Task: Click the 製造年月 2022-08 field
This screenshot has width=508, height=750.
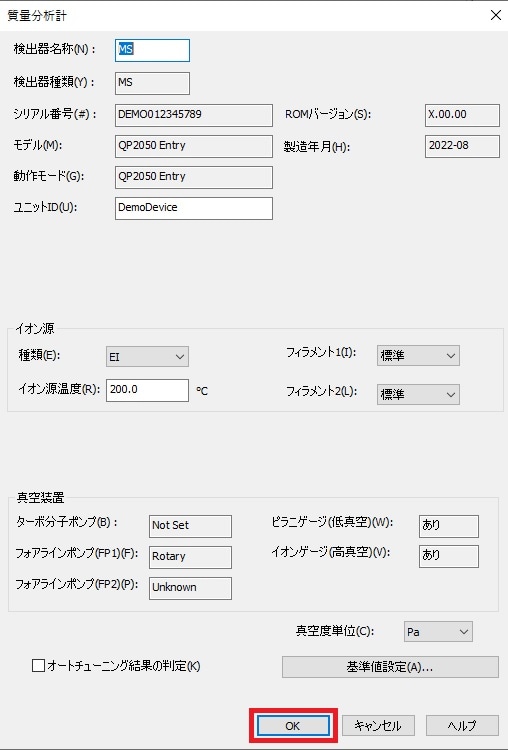Action: (462, 146)
